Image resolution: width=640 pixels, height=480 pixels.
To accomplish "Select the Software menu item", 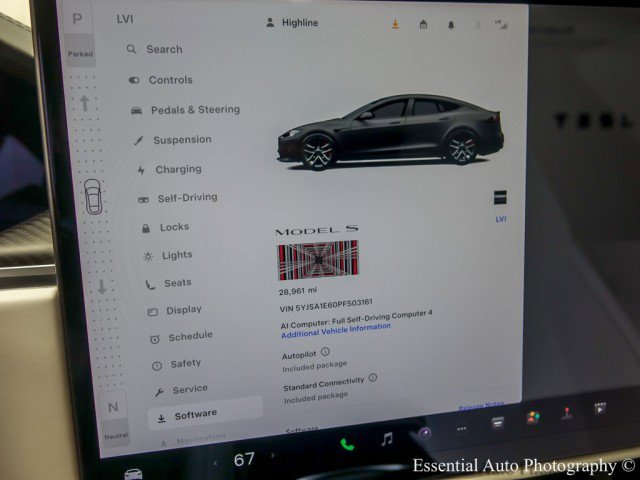I will click(x=205, y=414).
